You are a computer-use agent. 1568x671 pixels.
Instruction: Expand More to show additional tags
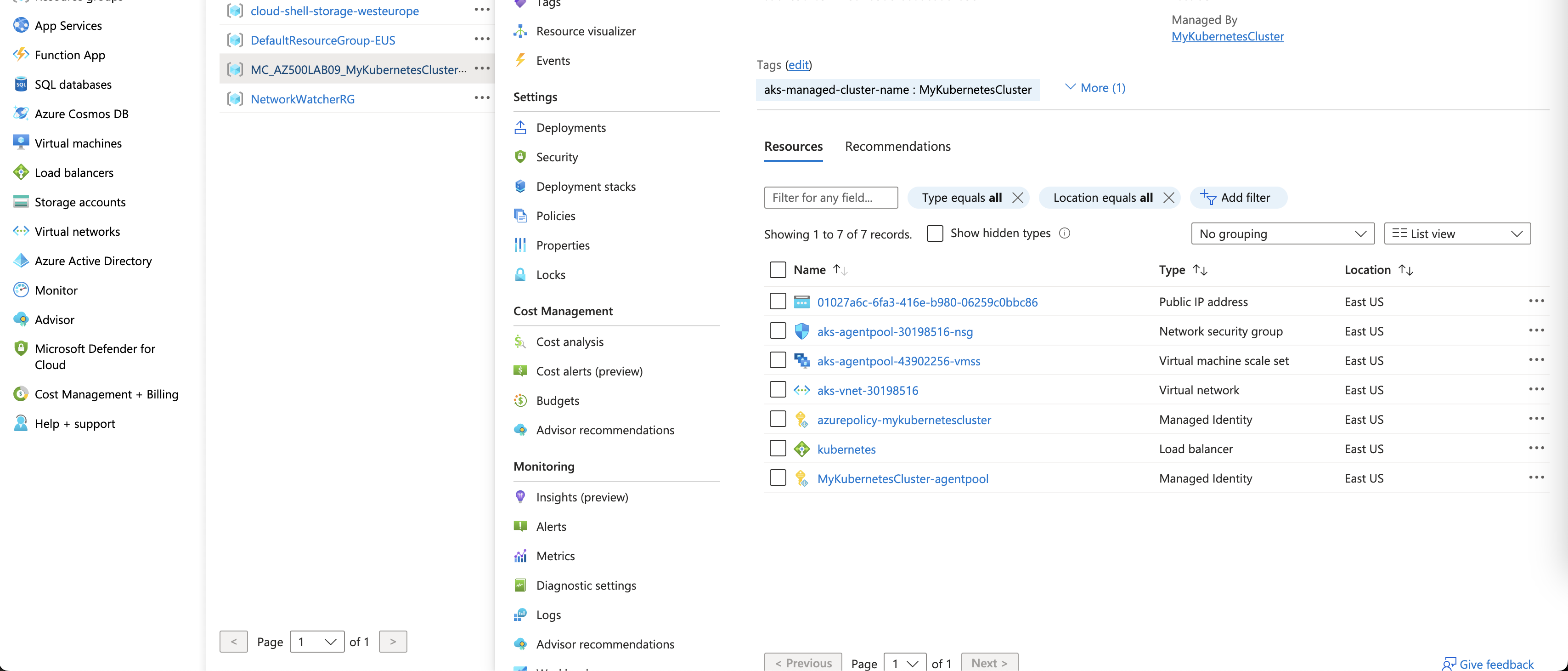1094,87
